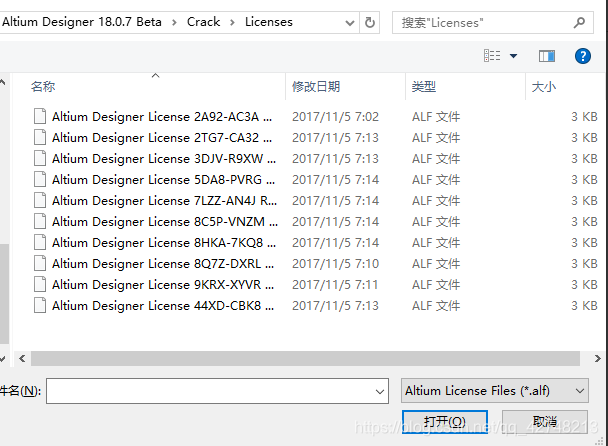Image resolution: width=608 pixels, height=446 pixels.
Task: Select file License 8HKA-7KQ8
Action: 164,242
